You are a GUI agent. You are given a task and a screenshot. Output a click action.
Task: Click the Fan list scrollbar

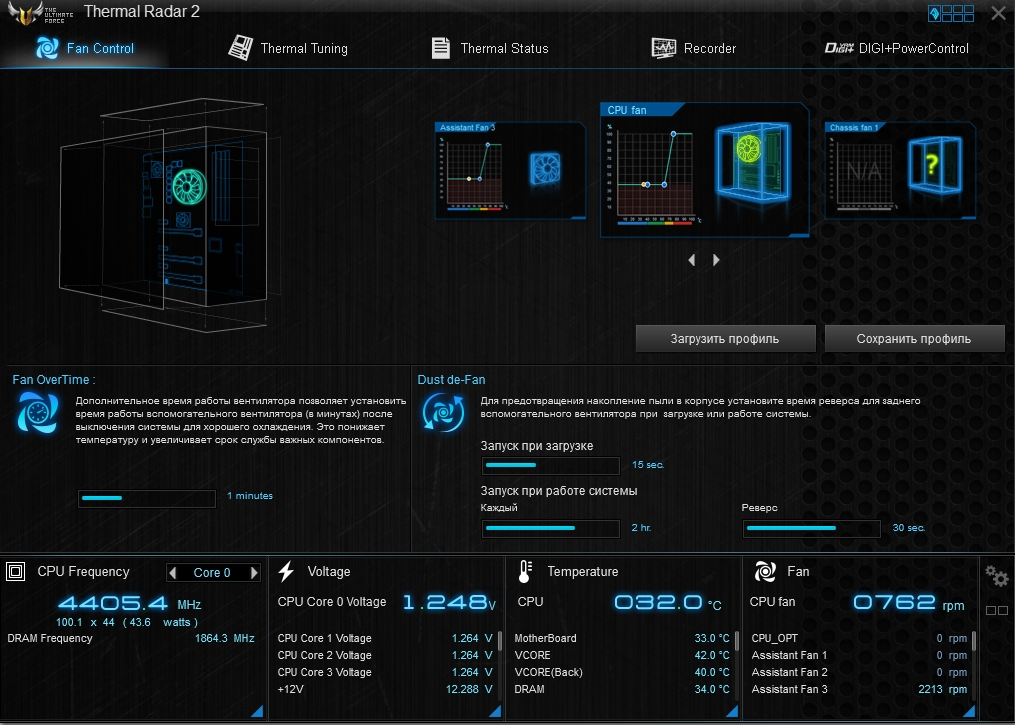[x=974, y=664]
